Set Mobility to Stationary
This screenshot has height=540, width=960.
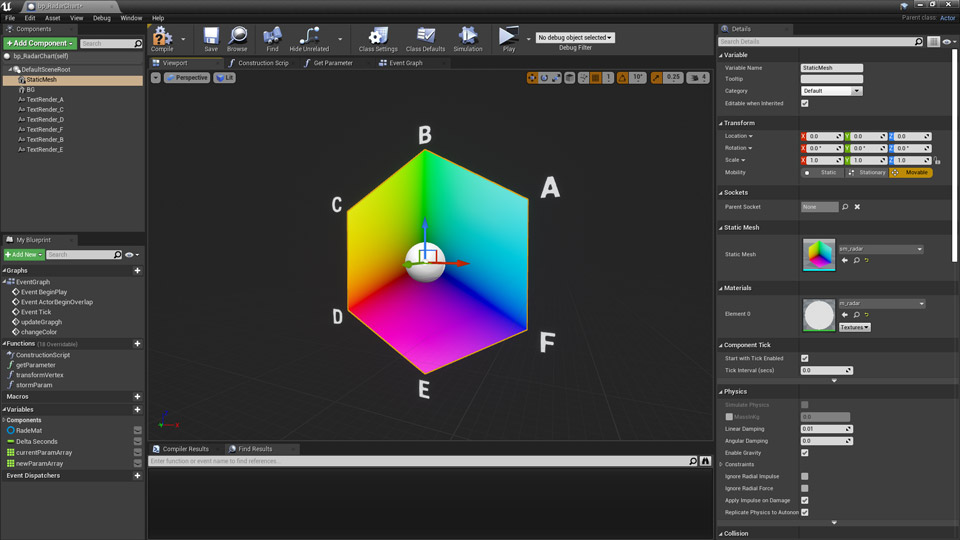[x=867, y=173]
